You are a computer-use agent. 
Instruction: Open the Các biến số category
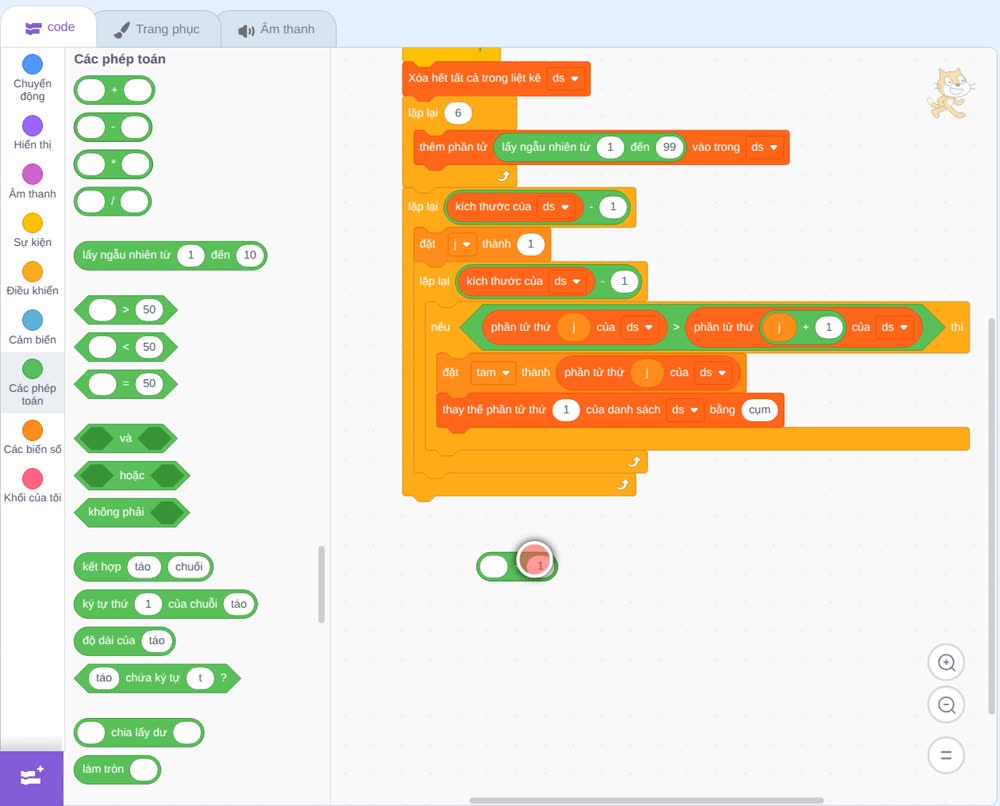pos(32,437)
